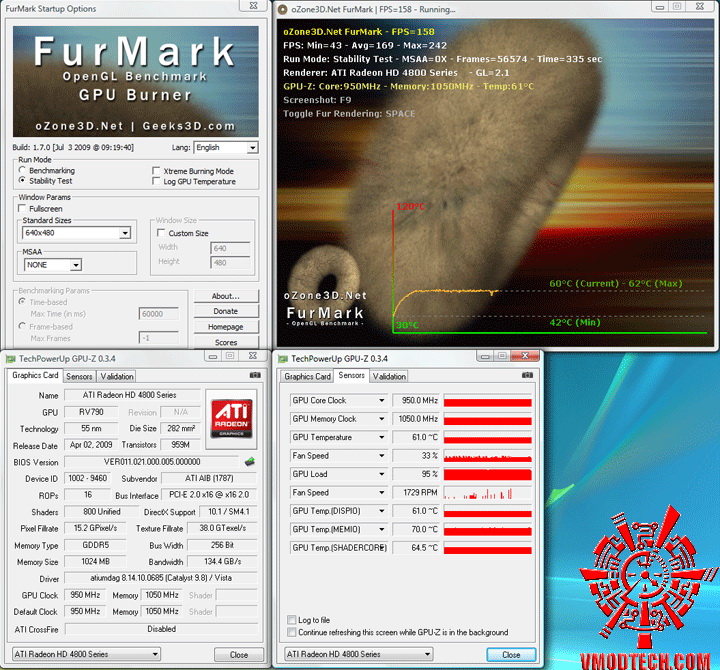Screen dimensions: 720x670
Task: Select the Time-based benchmarking option
Action: click(x=22, y=302)
